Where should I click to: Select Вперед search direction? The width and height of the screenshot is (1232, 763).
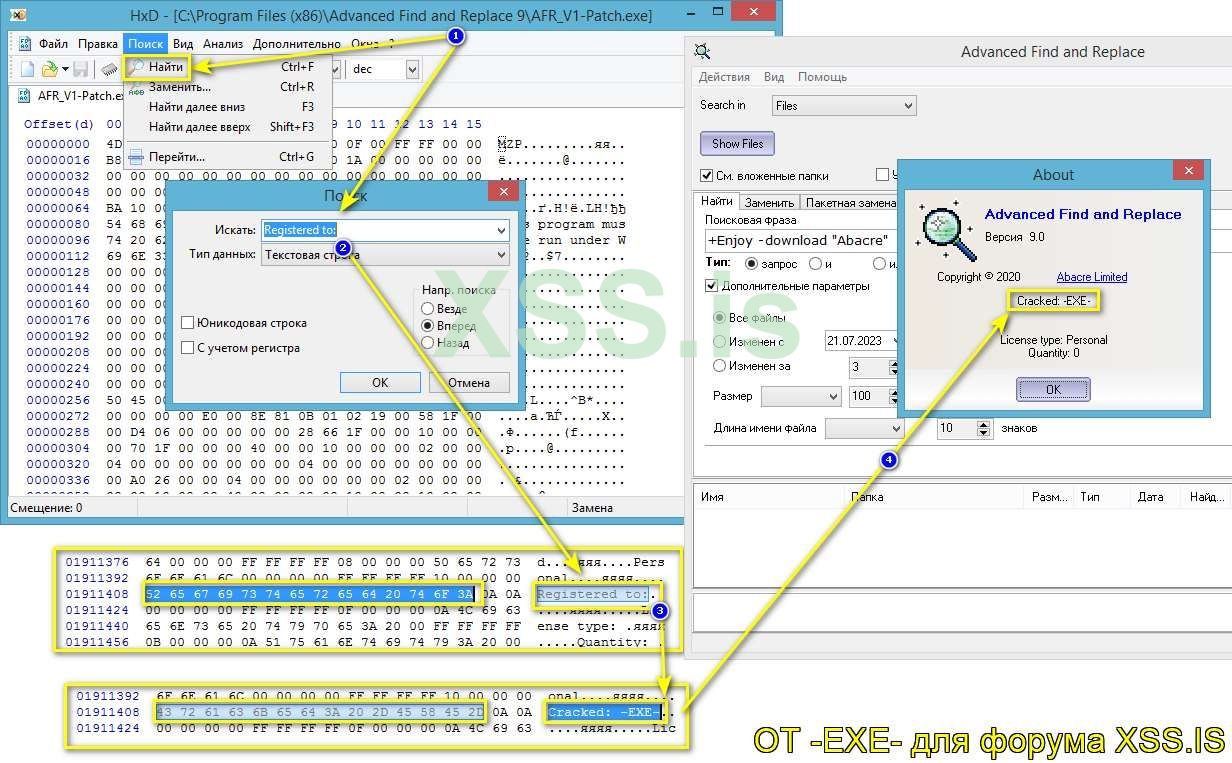[428, 326]
